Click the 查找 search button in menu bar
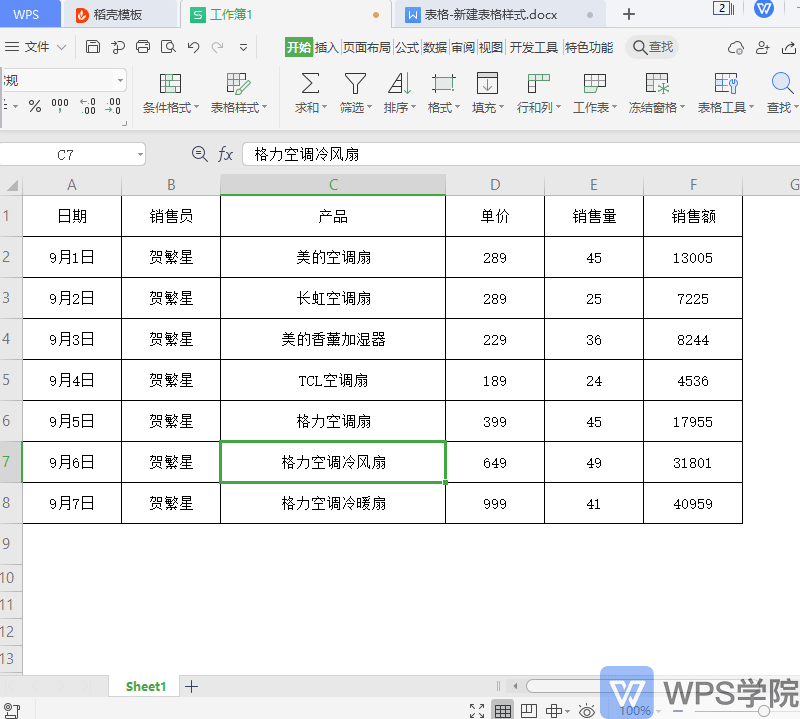800x719 pixels. click(653, 47)
